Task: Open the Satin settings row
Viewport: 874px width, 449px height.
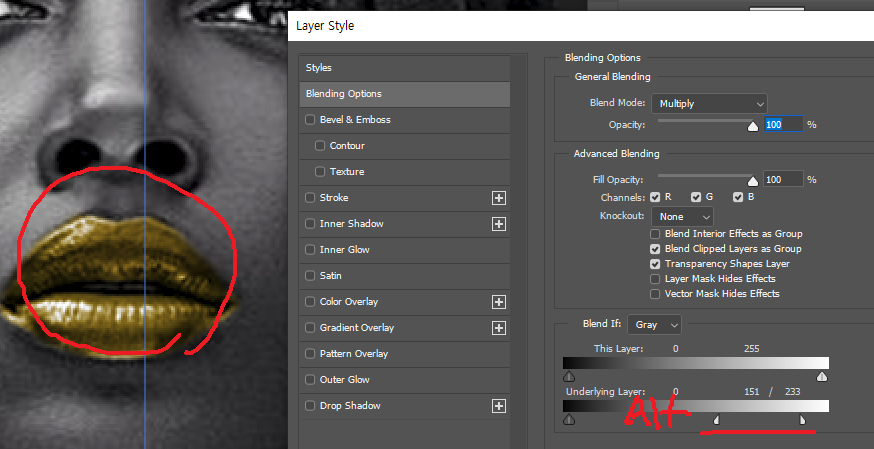Action: pyautogui.click(x=405, y=276)
